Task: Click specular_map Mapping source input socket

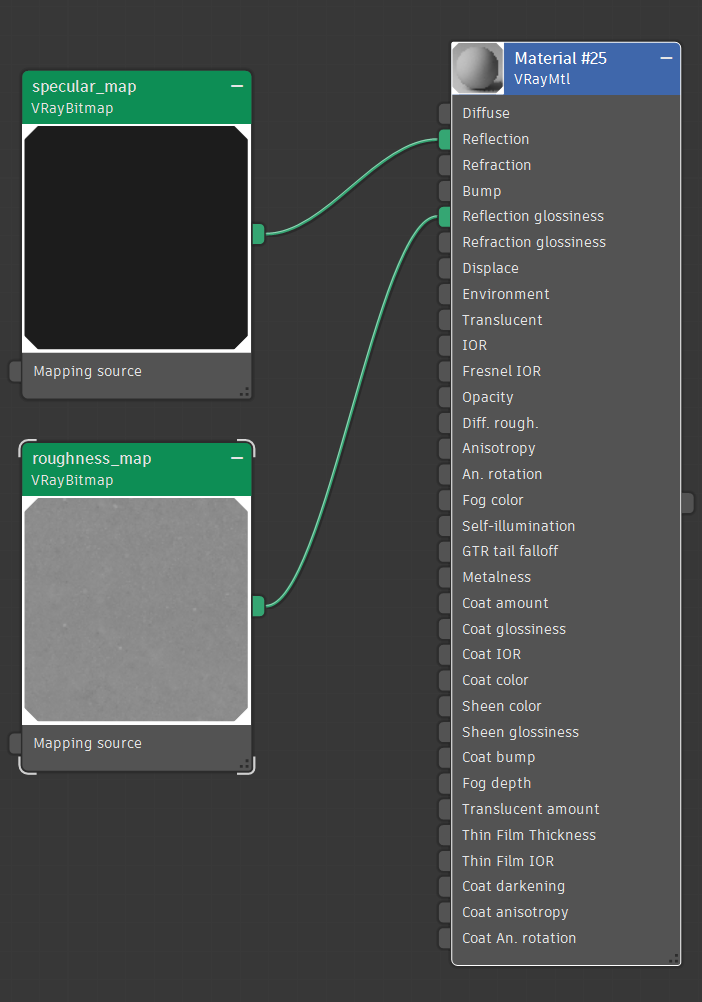Action: pos(15,371)
